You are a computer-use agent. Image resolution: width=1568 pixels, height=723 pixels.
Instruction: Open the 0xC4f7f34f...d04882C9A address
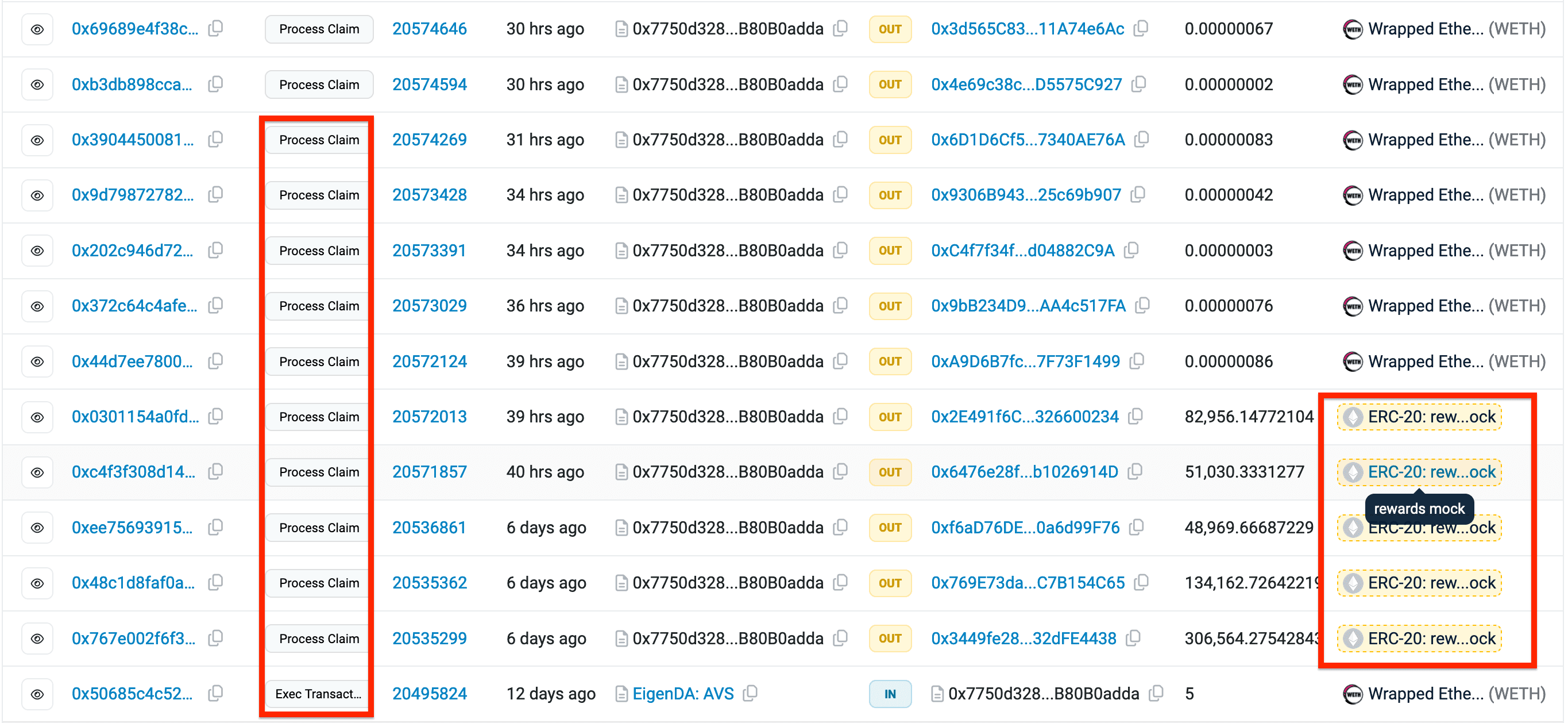1022,251
